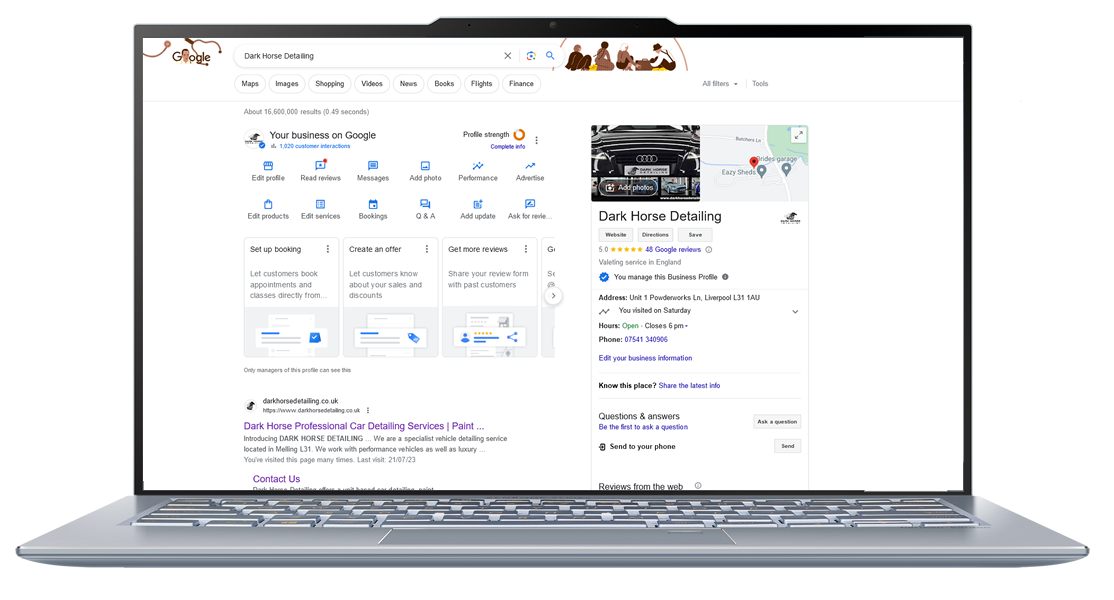Click the Website button
The height and width of the screenshot is (600, 1114).
pos(615,235)
